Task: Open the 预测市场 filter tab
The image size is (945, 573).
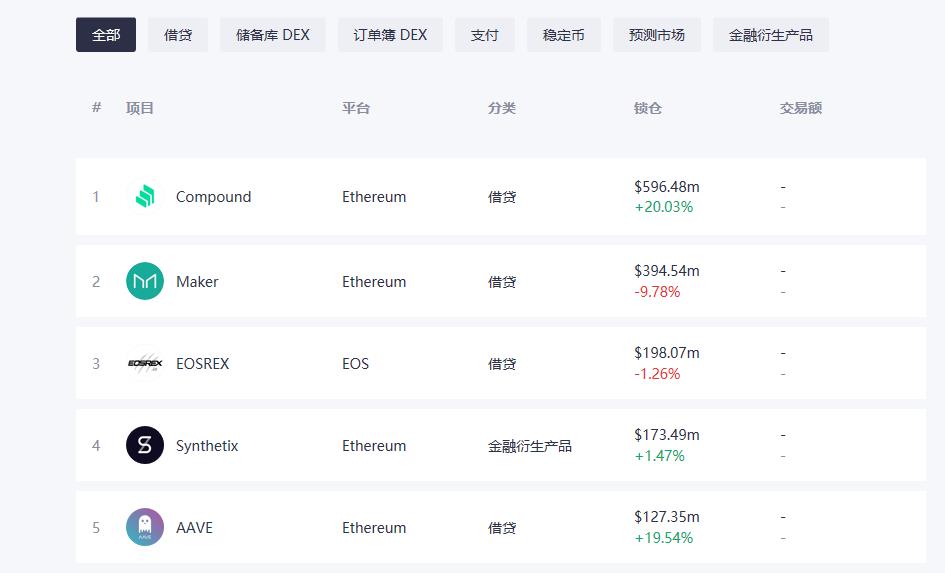Action: [656, 35]
